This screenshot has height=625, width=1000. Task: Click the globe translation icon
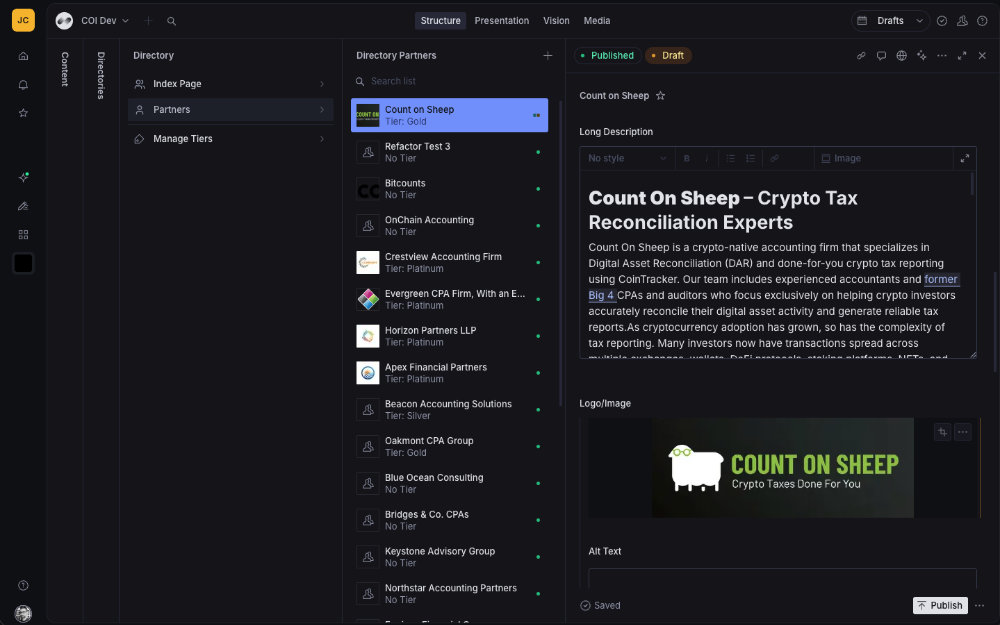coord(902,55)
